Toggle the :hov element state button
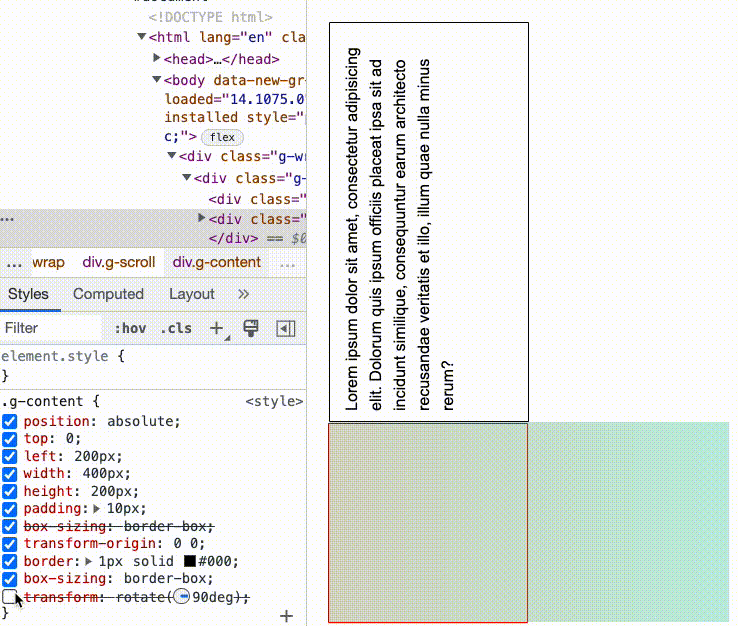738x626 pixels. pos(130,328)
